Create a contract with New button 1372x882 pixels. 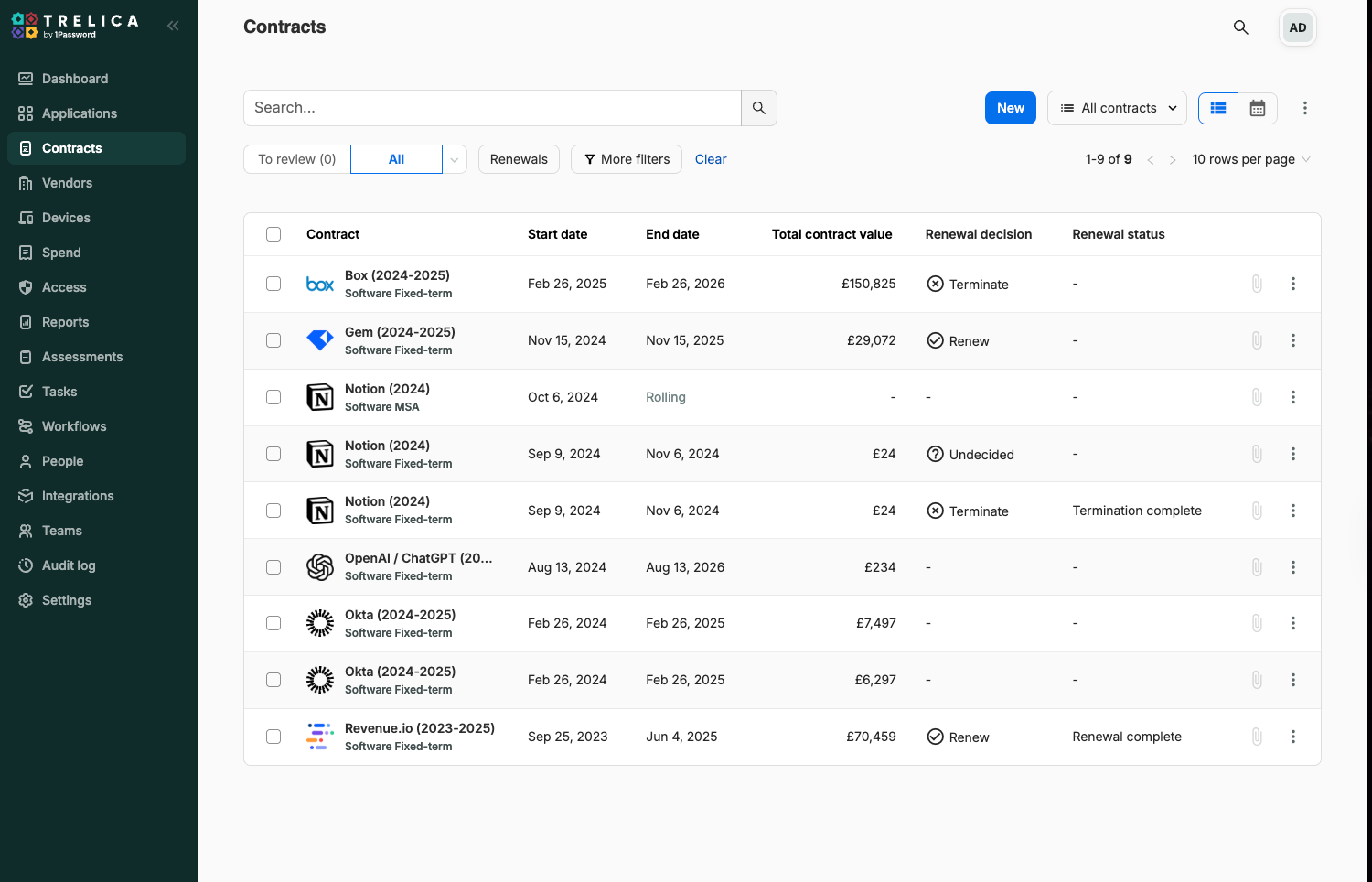1010,108
